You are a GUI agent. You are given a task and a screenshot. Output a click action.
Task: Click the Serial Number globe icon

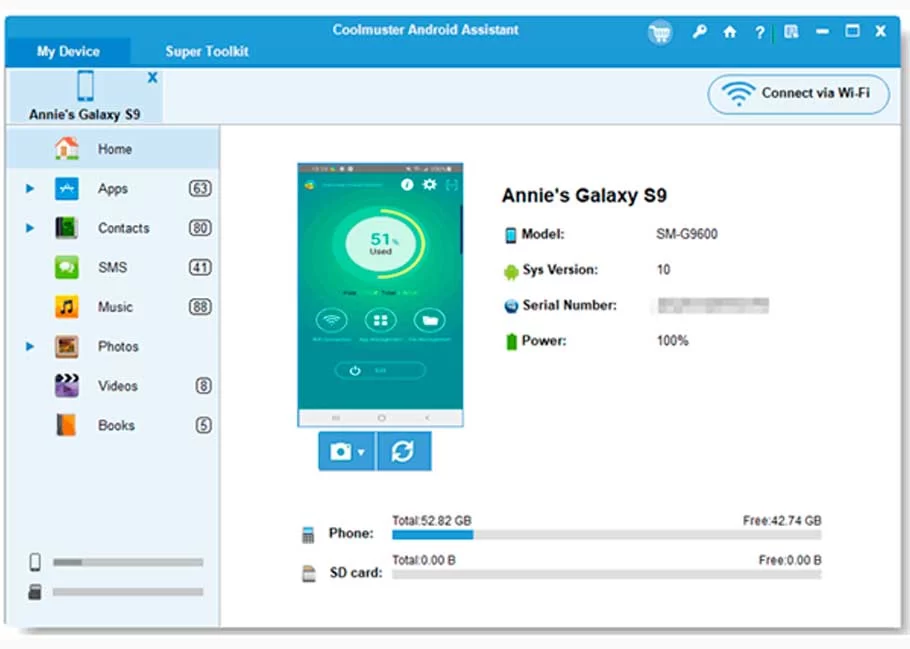(x=511, y=306)
